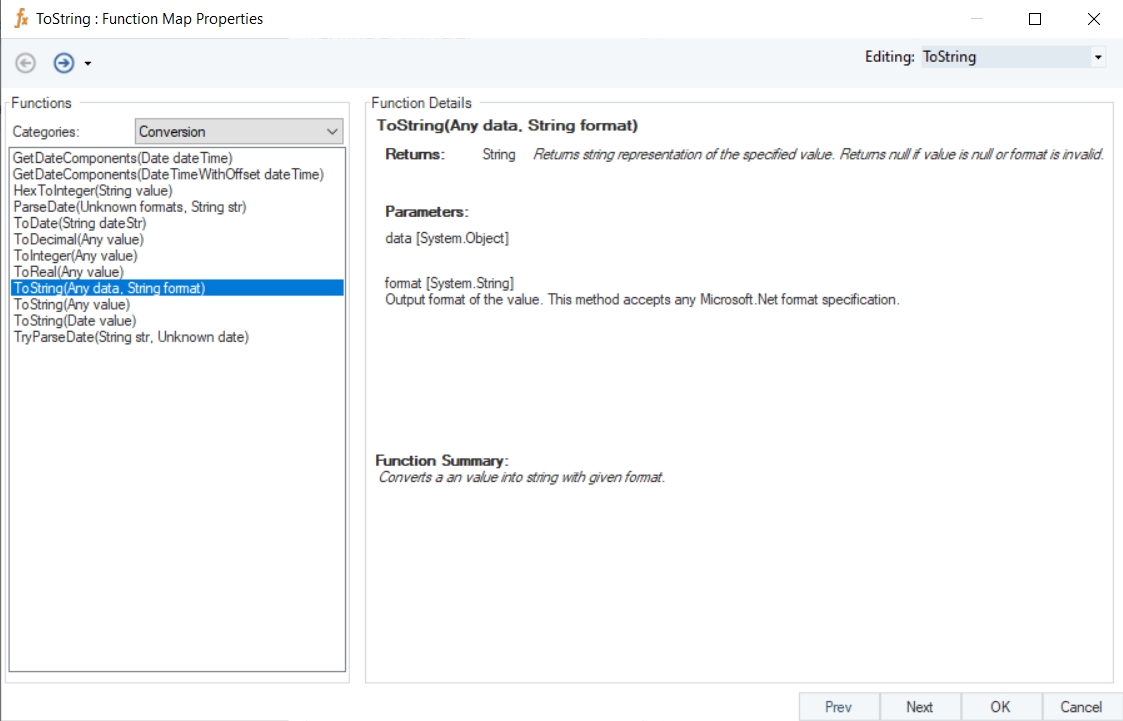Viewport: 1123px width, 721px height.
Task: Pick ToDate(String dateStr) function
Action: click(82, 223)
